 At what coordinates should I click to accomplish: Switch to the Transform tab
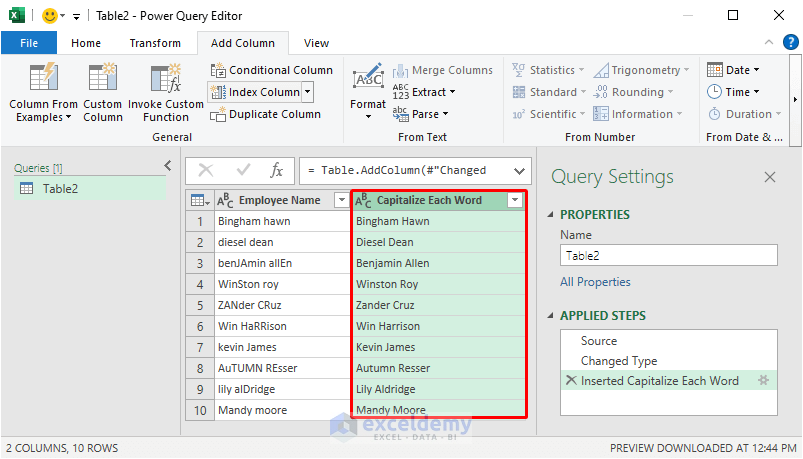pyautogui.click(x=155, y=43)
